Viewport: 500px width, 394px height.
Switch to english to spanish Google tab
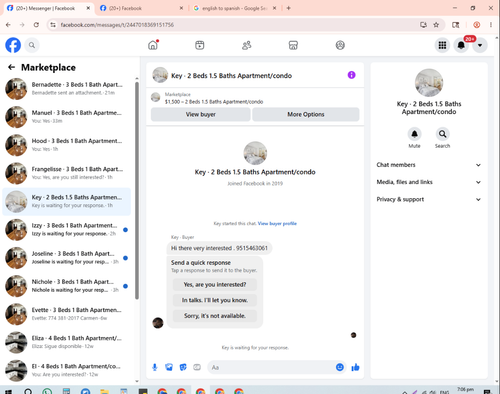(x=235, y=8)
